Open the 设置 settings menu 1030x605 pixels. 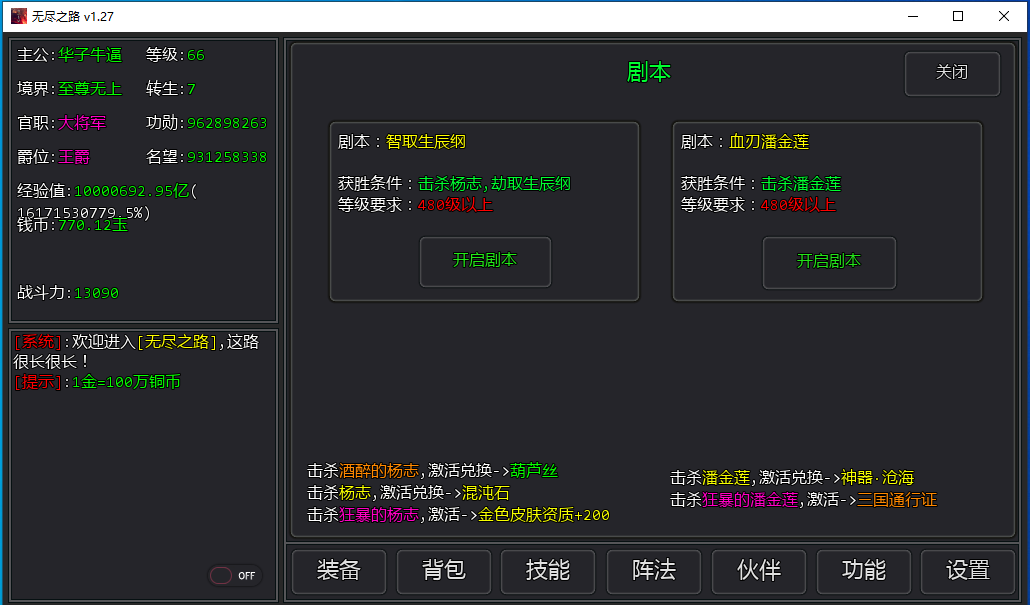tap(968, 571)
